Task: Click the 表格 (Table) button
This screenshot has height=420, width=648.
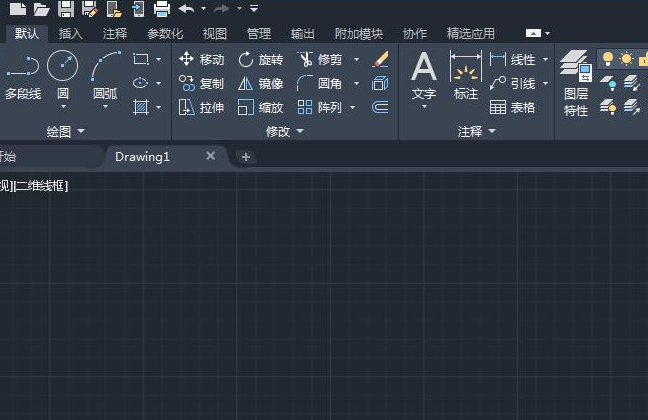Action: (x=512, y=108)
